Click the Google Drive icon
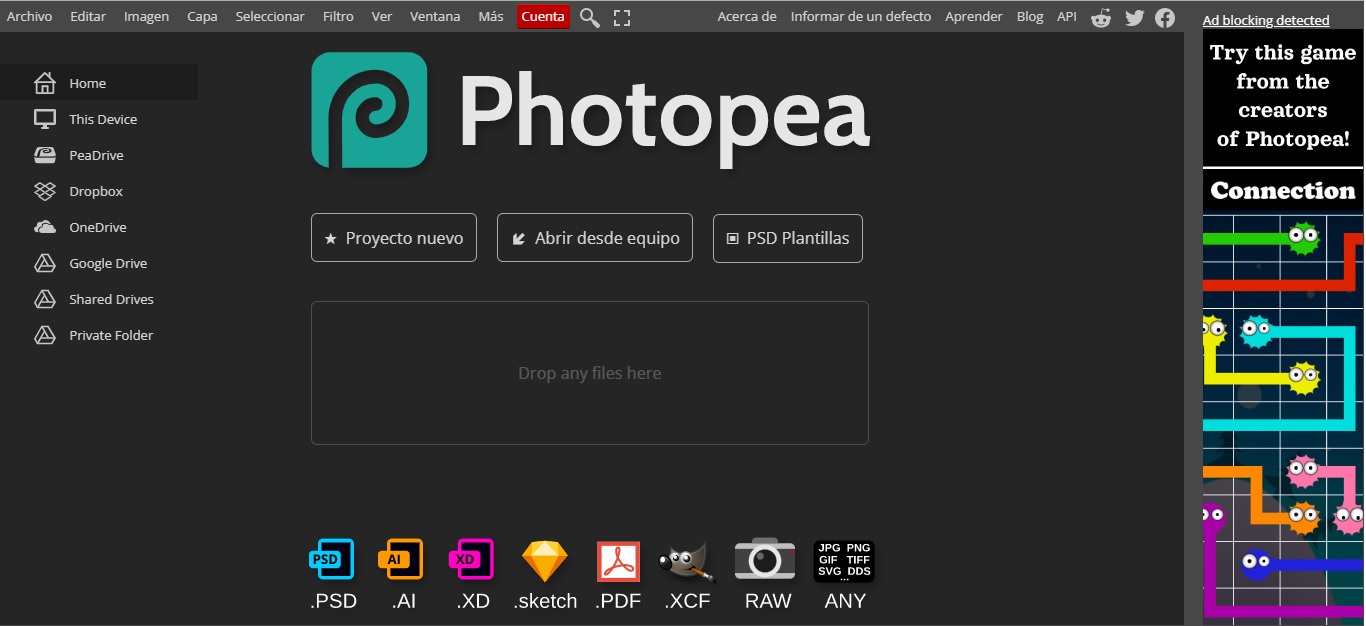Viewport: 1366px width, 626px height. coord(45,263)
